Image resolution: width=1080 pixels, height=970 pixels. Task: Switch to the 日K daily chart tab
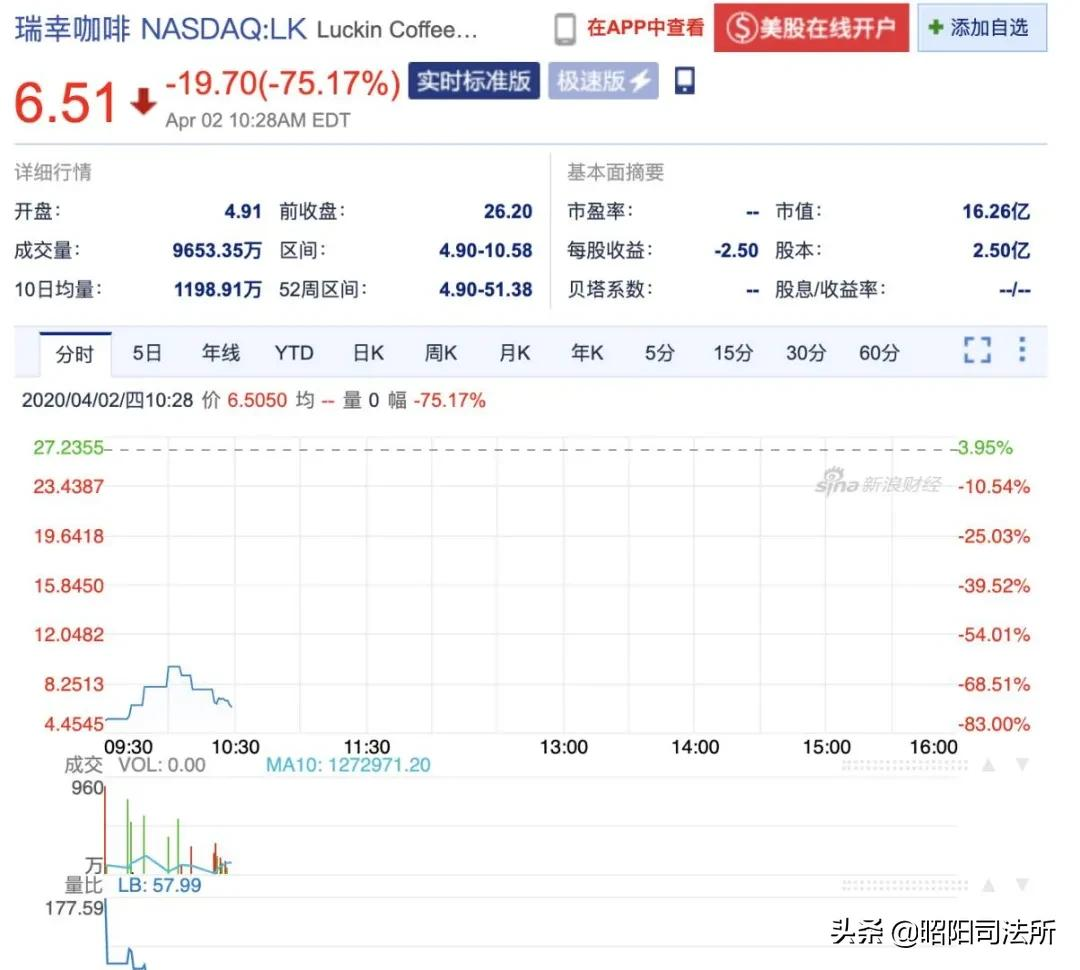click(367, 352)
